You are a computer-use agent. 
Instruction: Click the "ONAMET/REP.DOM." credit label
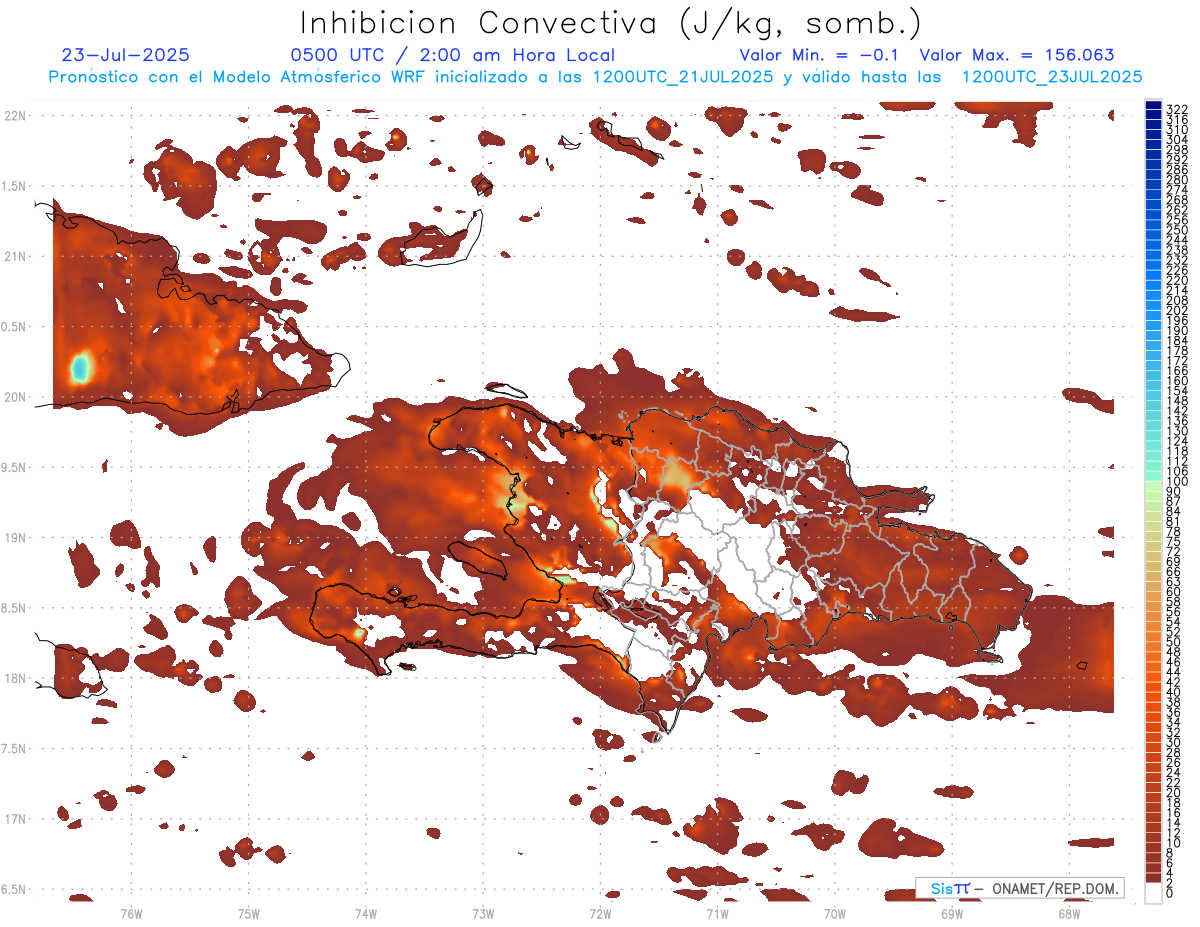point(1057,888)
